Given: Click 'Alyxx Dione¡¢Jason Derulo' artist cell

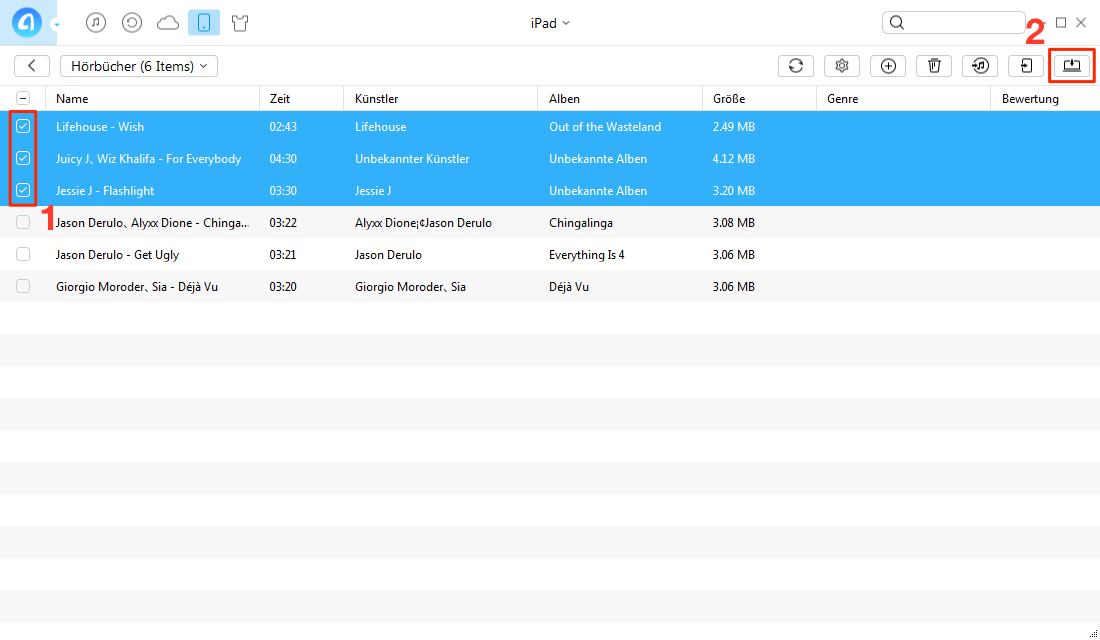Looking at the screenshot, I should click(x=423, y=222).
